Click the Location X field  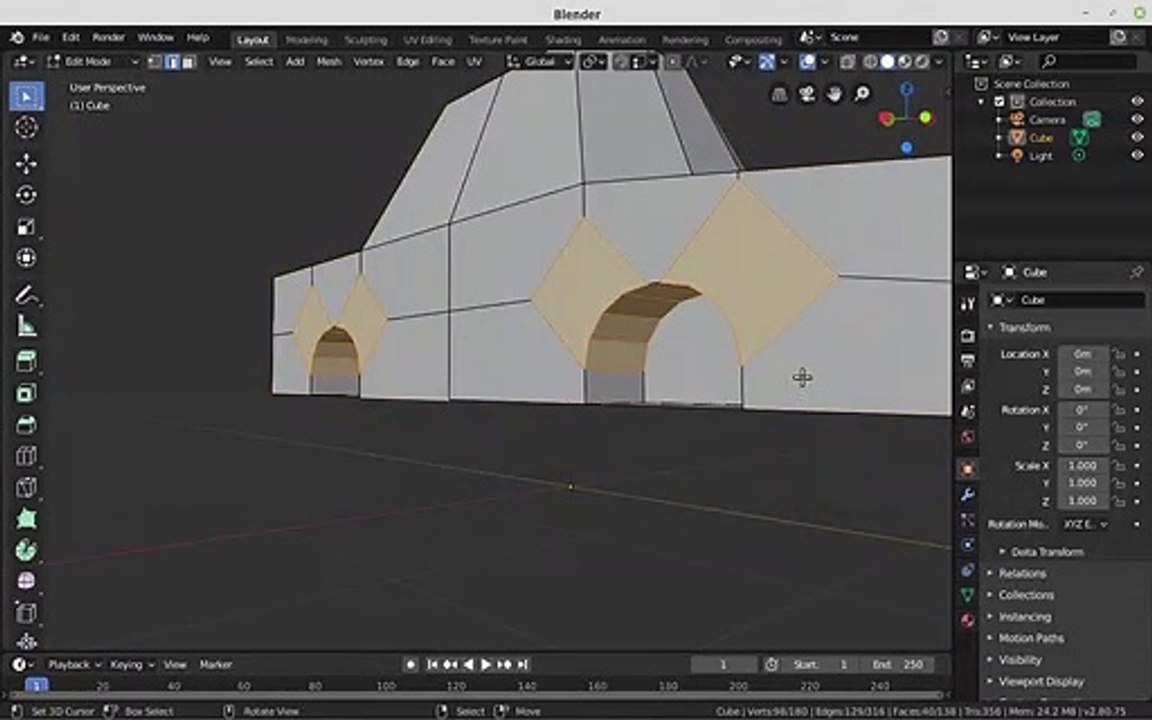(1083, 353)
